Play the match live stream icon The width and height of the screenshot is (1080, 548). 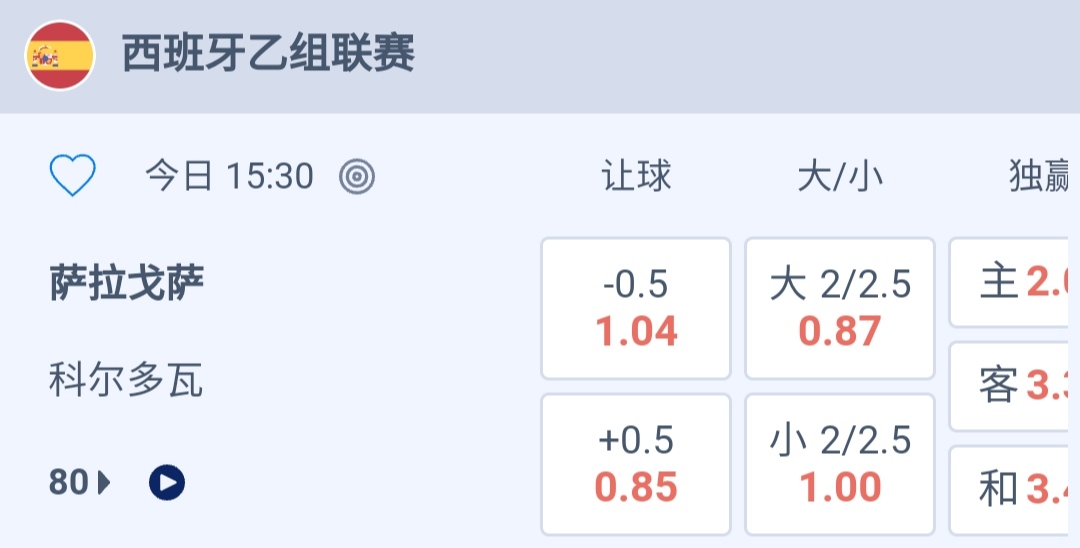(167, 483)
